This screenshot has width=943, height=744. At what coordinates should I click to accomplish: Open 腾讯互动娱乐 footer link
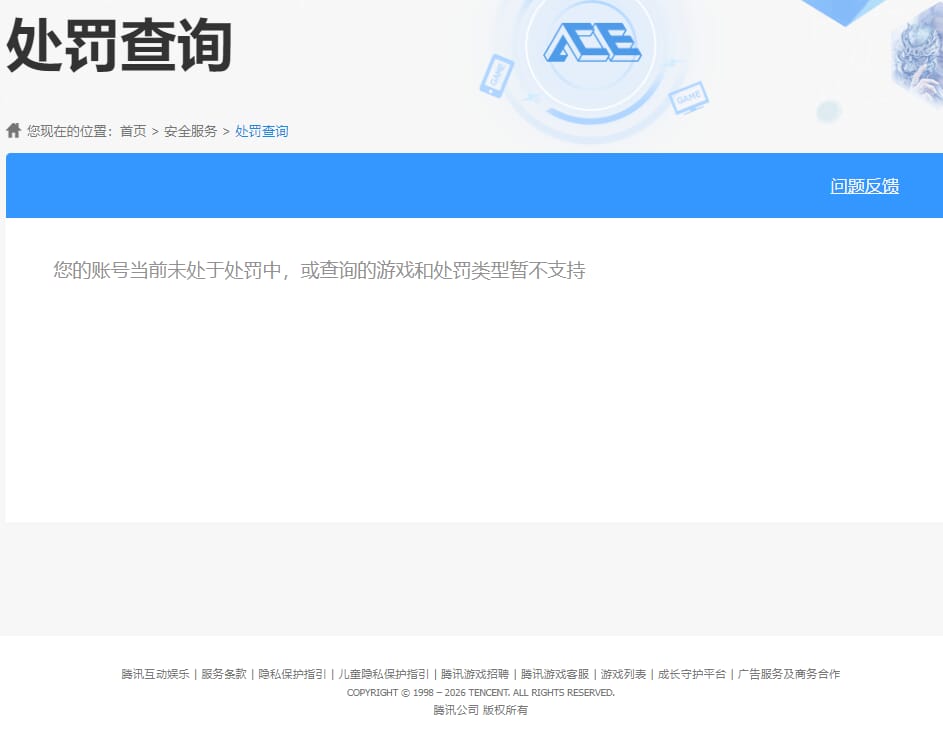click(155, 674)
